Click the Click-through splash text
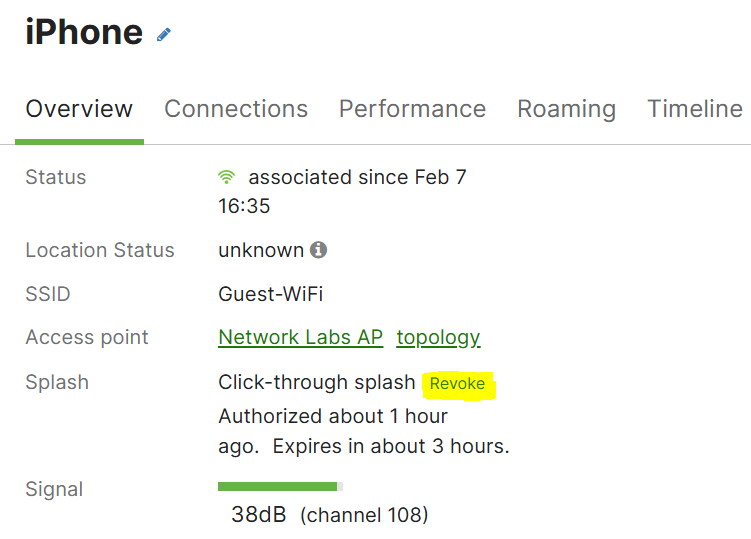The width and height of the screenshot is (751, 539). coord(317,382)
